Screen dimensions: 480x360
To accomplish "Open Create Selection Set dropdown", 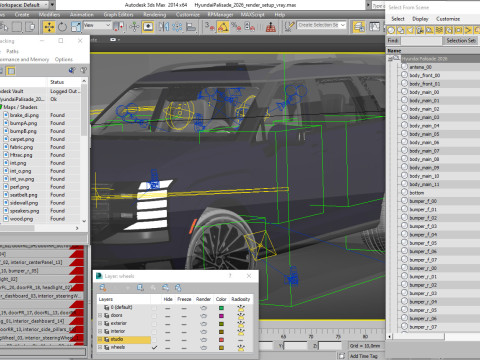I will pos(321,25).
